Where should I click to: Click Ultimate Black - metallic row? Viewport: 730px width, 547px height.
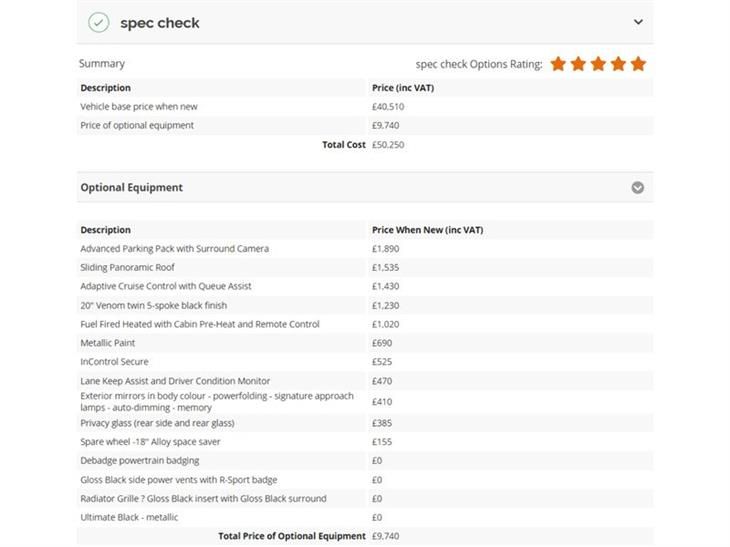coord(365,517)
